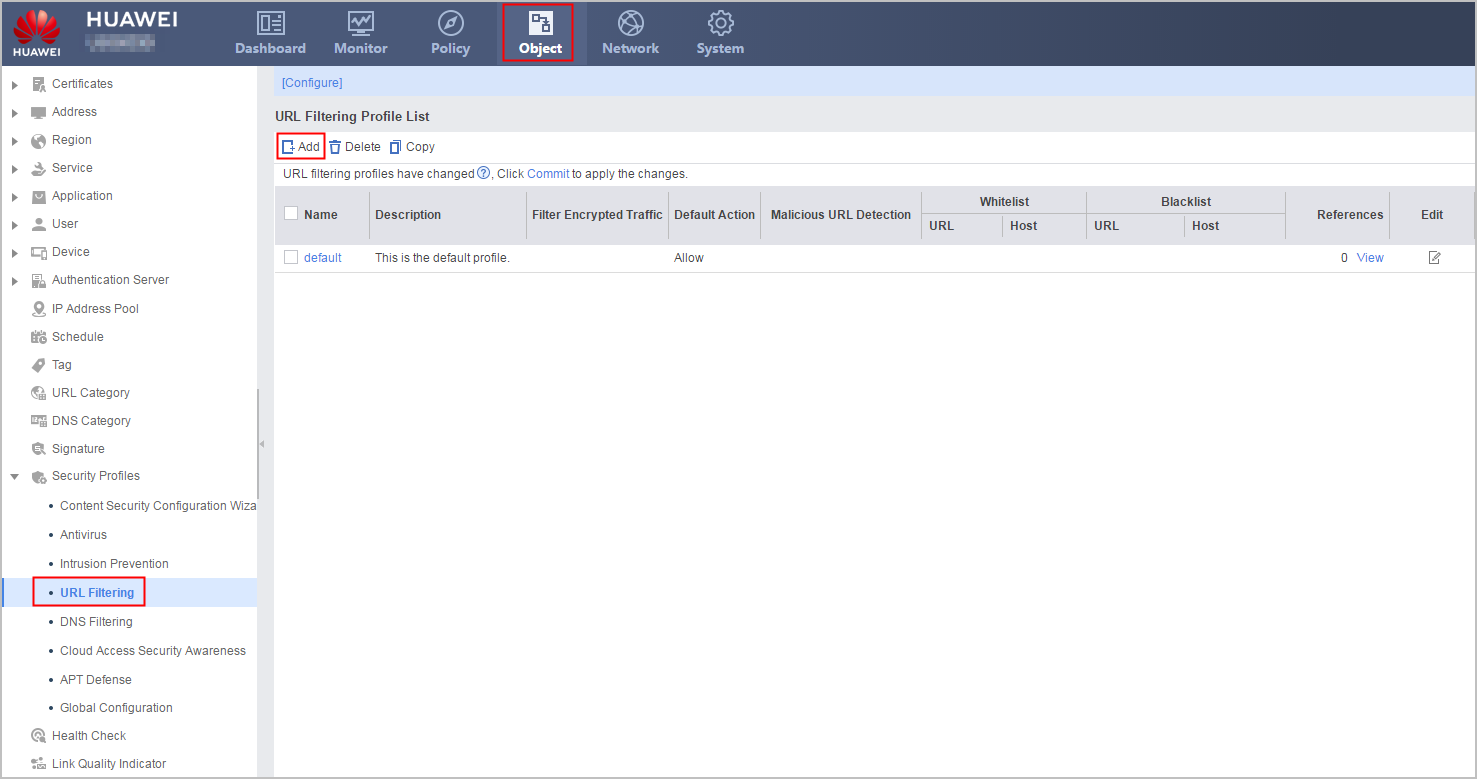Viewport: 1477px width, 779px height.
Task: Check the default profile row checkbox
Action: point(291,257)
